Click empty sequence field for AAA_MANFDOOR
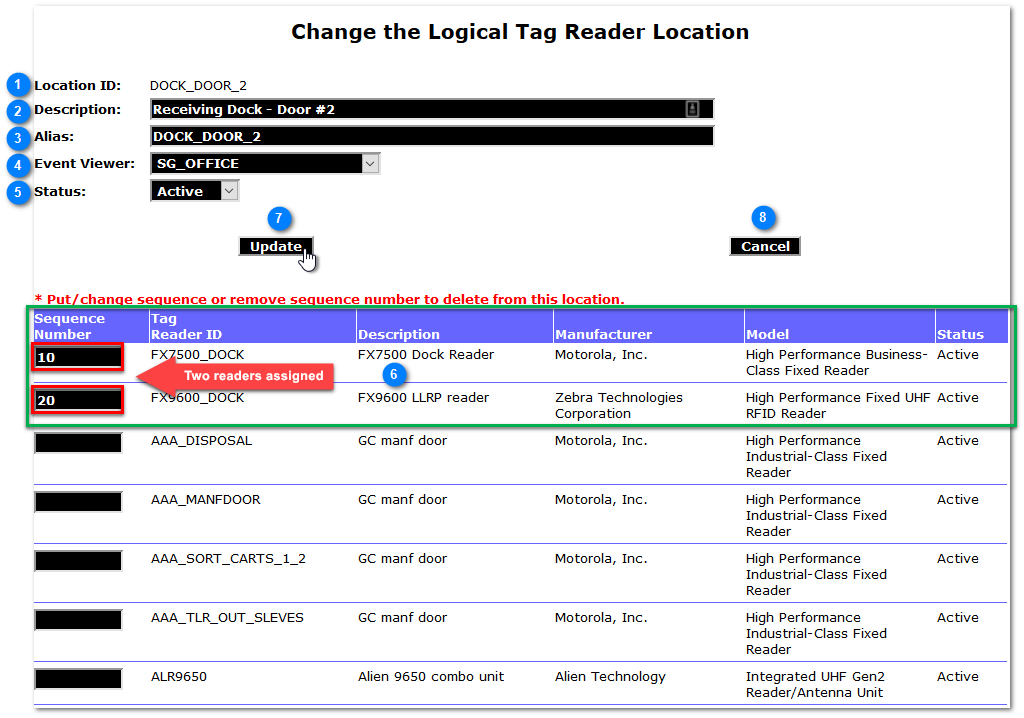 click(x=78, y=502)
